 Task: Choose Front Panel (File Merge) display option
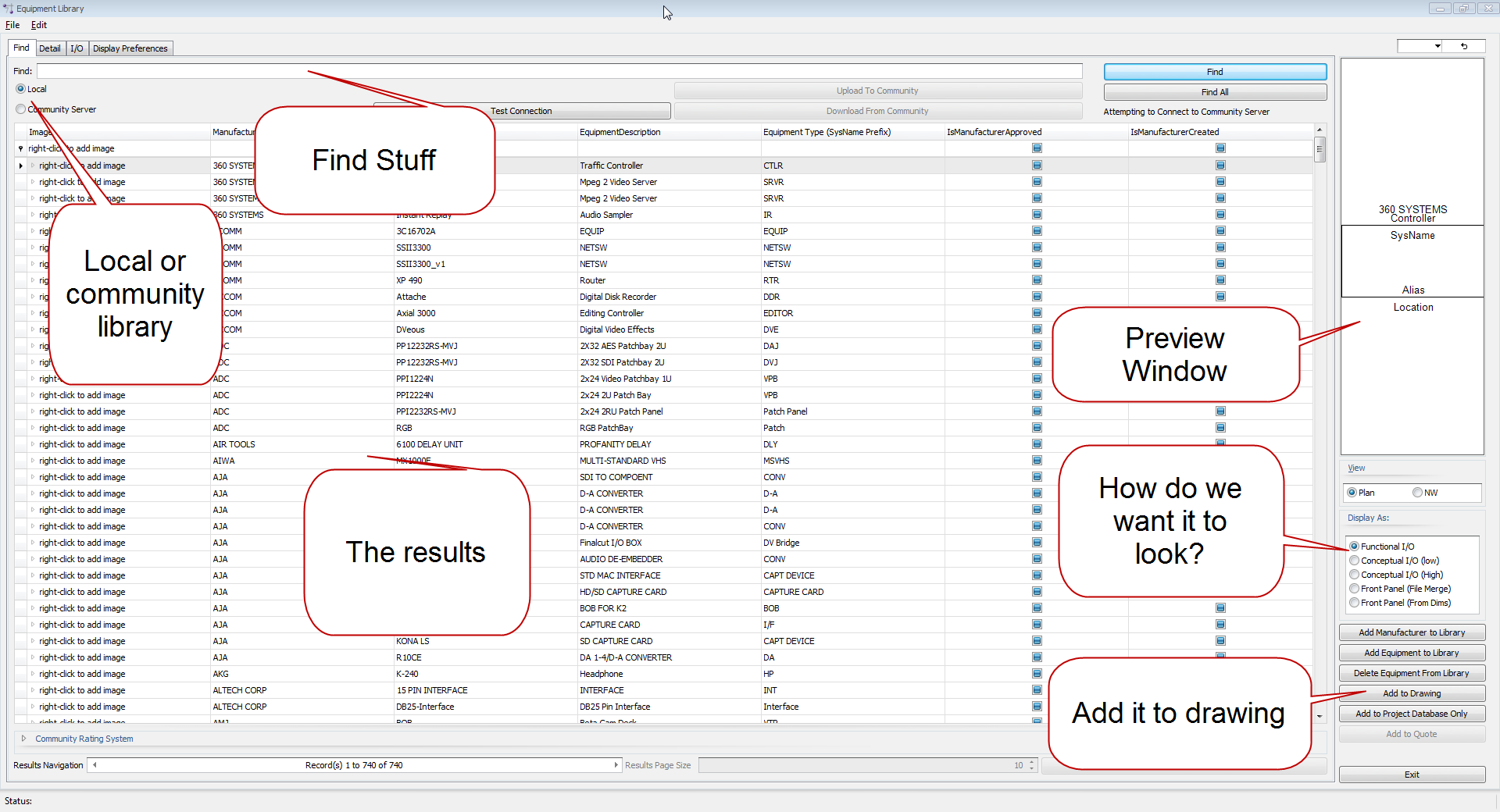click(x=1355, y=589)
